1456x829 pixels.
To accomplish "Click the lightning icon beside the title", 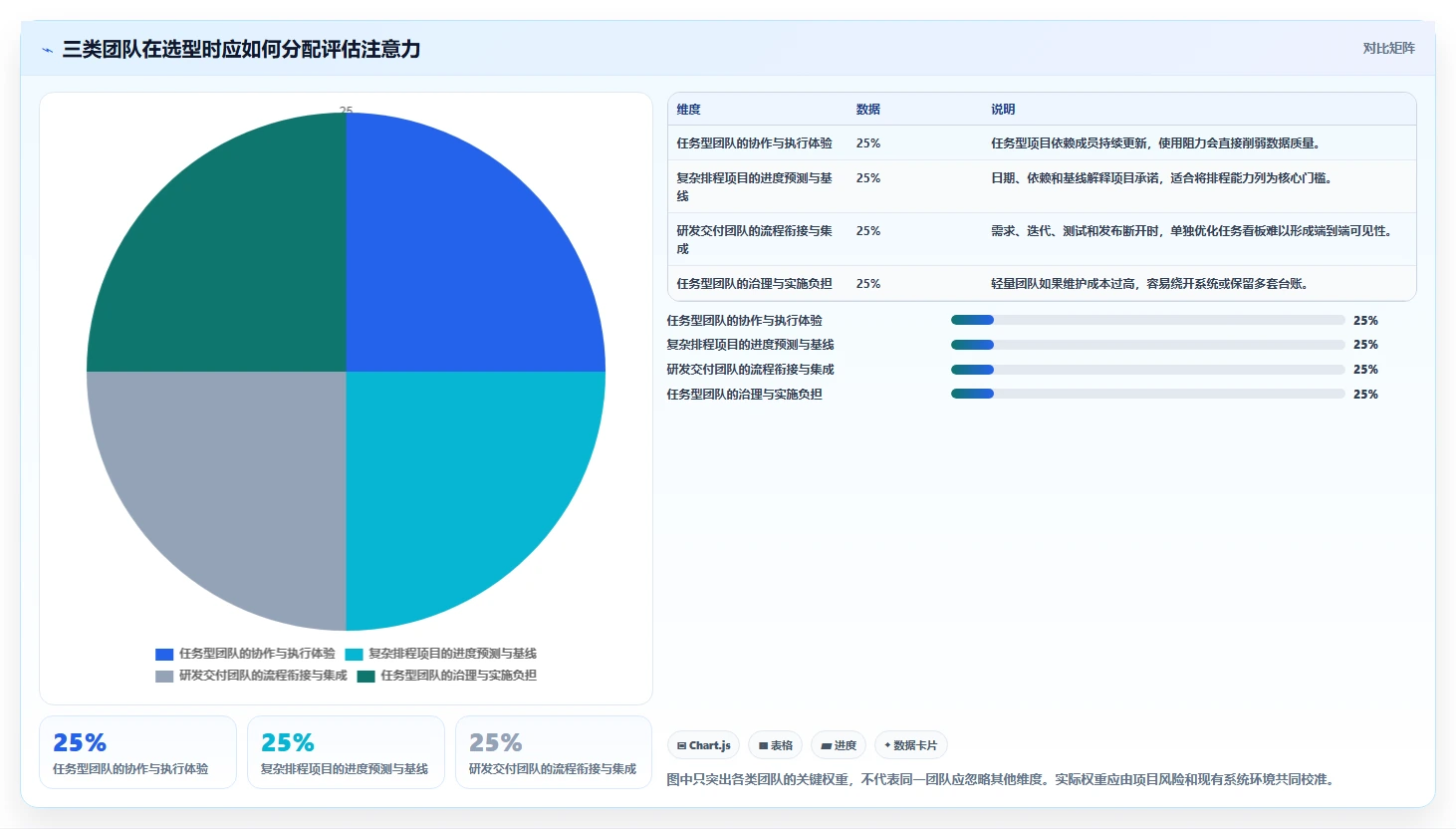I will (47, 50).
